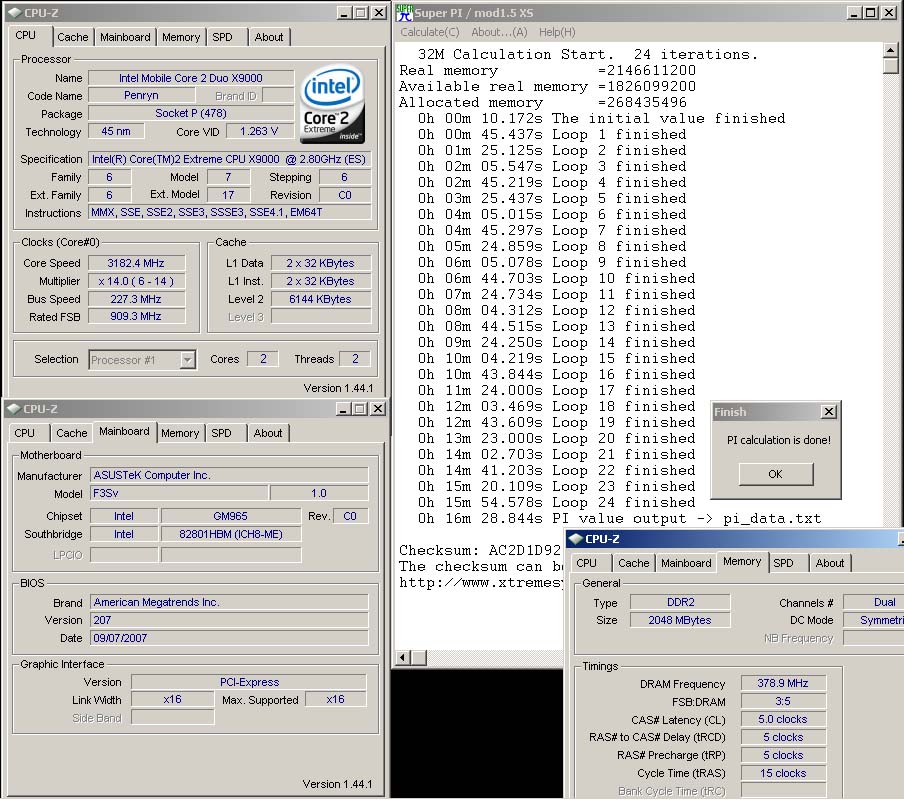The image size is (904, 800).
Task: Click the Core Speed 3182.4 MHz value
Action: [x=136, y=263]
